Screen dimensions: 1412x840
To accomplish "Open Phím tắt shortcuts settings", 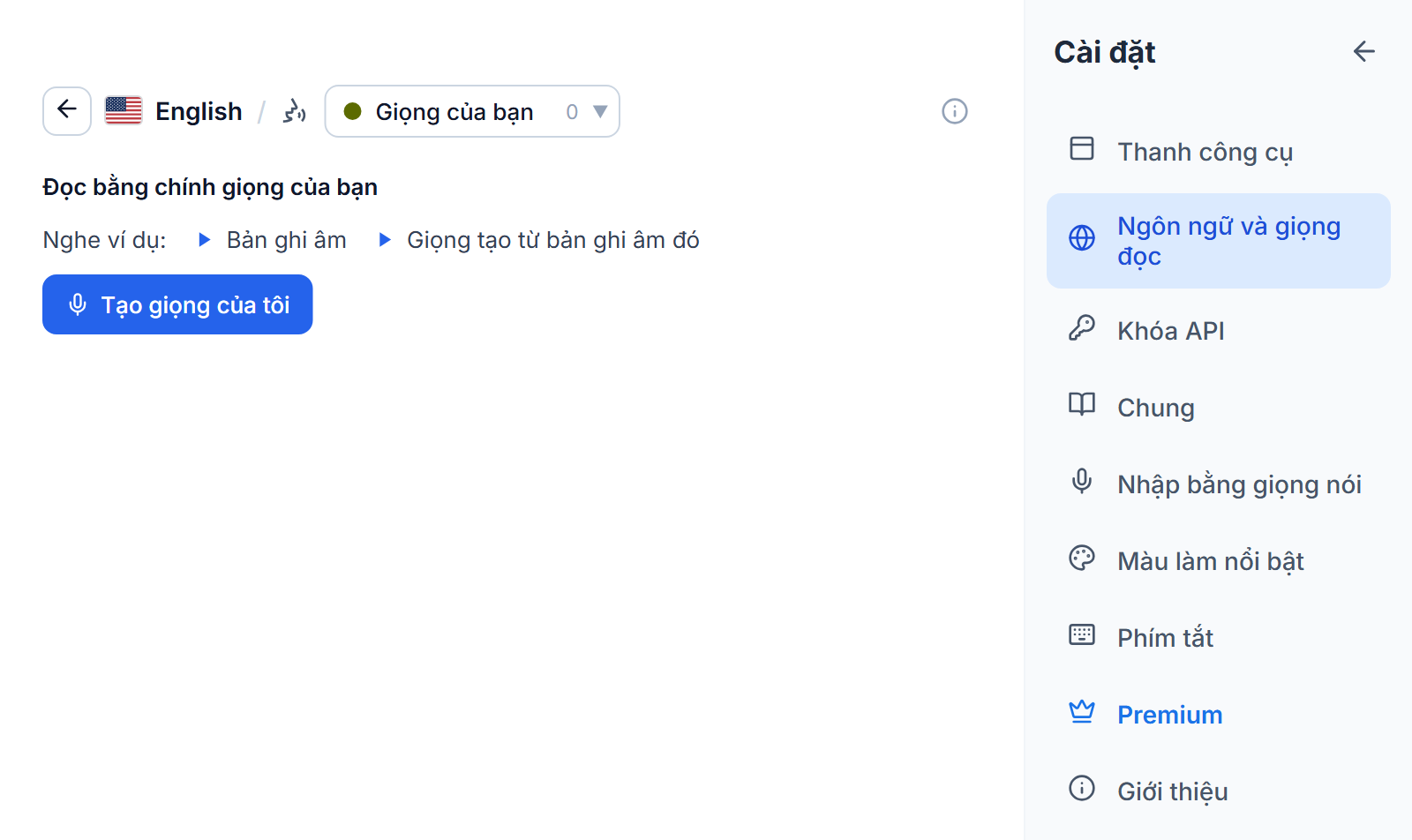I will click(x=1219, y=638).
